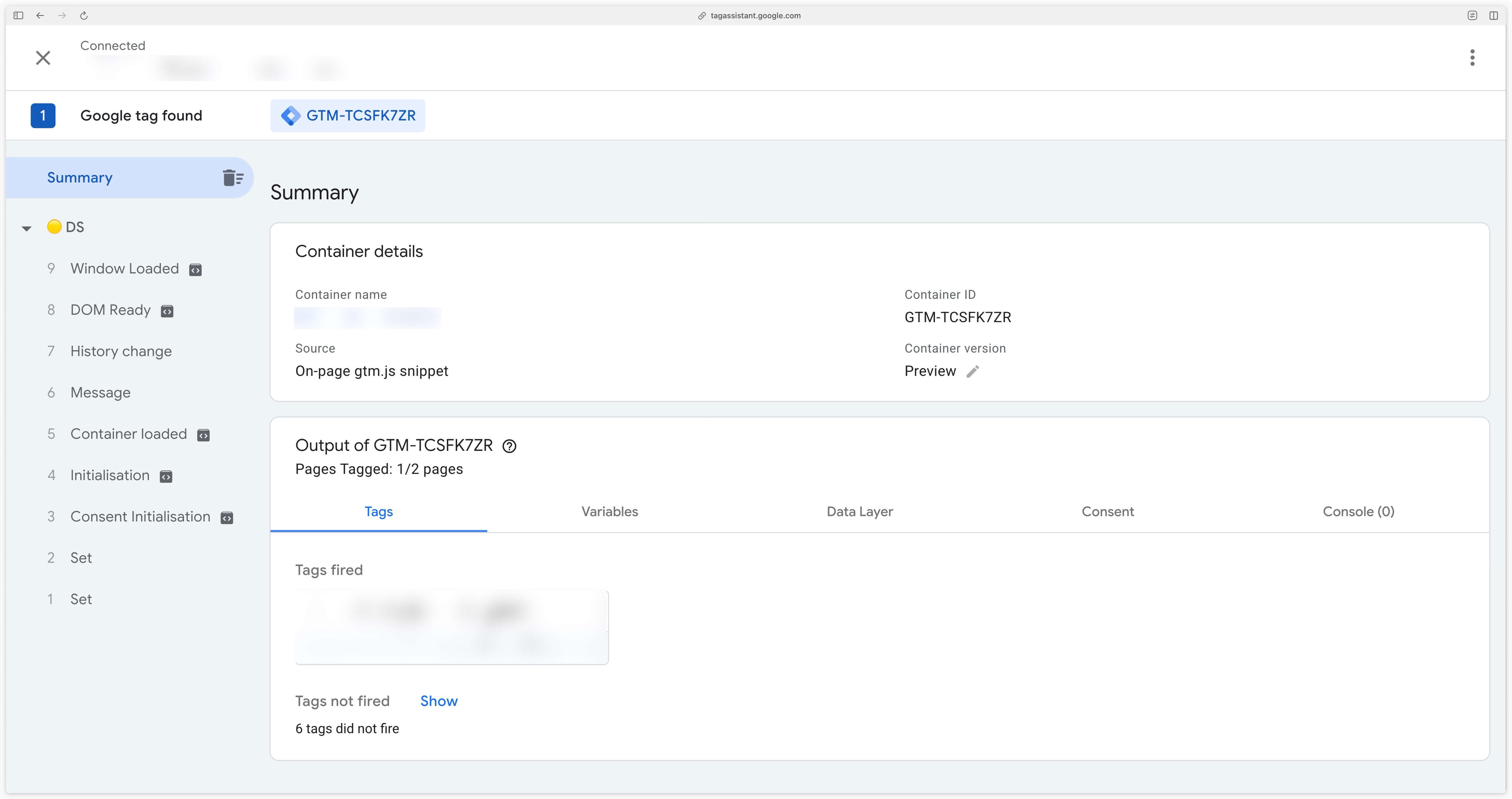Open the three-dot more options menu
The image size is (1512, 799).
pyautogui.click(x=1472, y=58)
